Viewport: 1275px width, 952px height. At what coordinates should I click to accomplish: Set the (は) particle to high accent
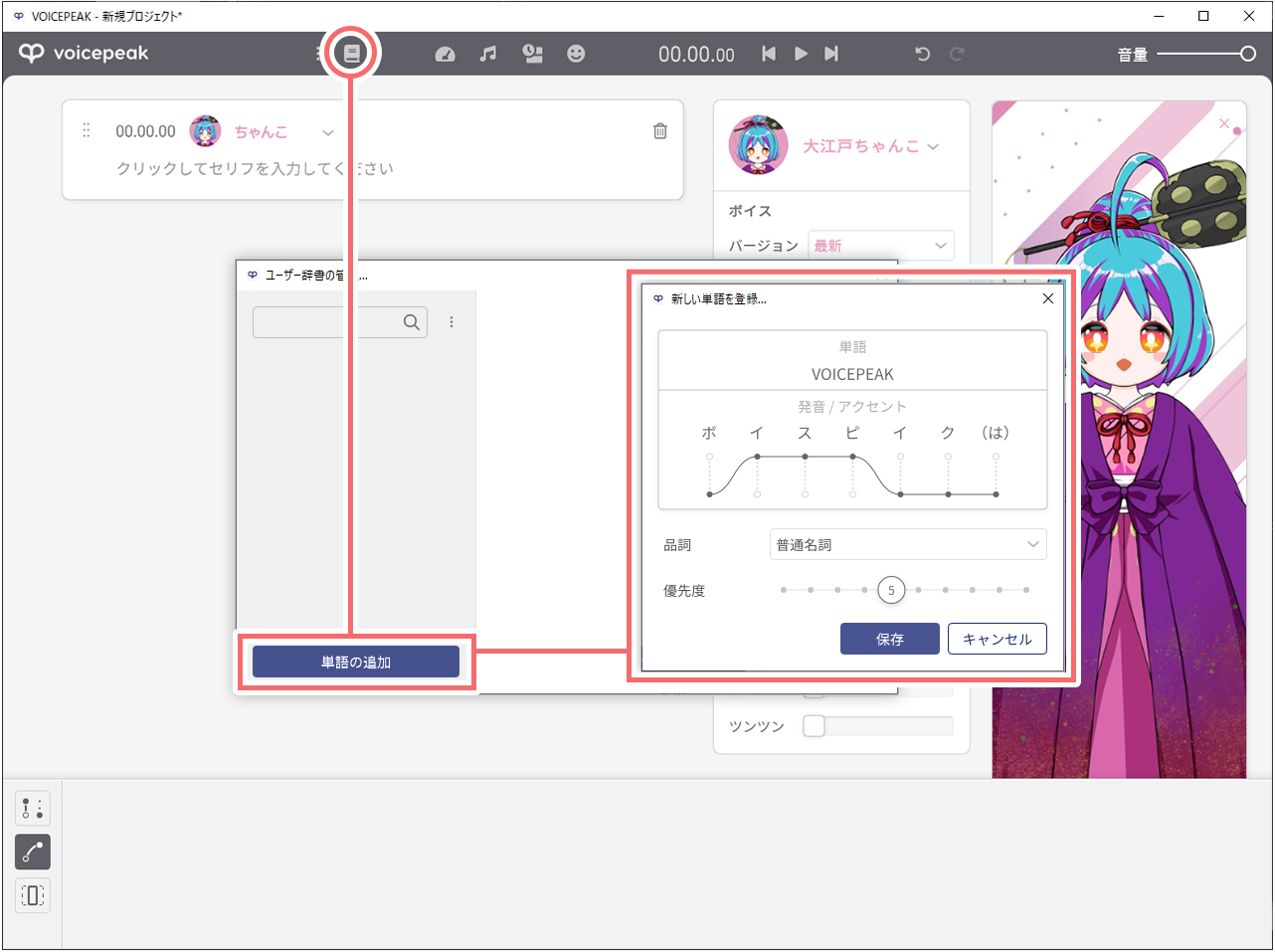(x=996, y=457)
